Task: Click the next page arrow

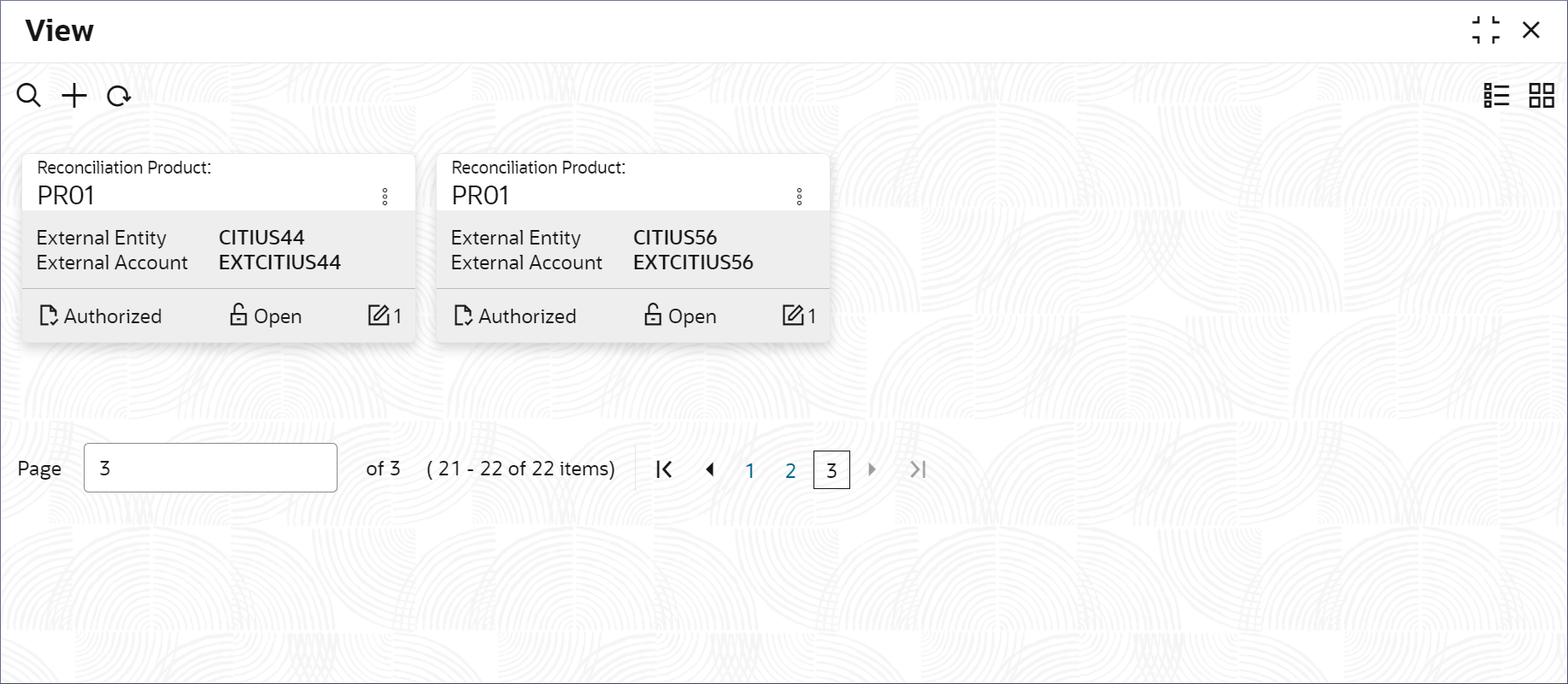Action: pos(872,469)
